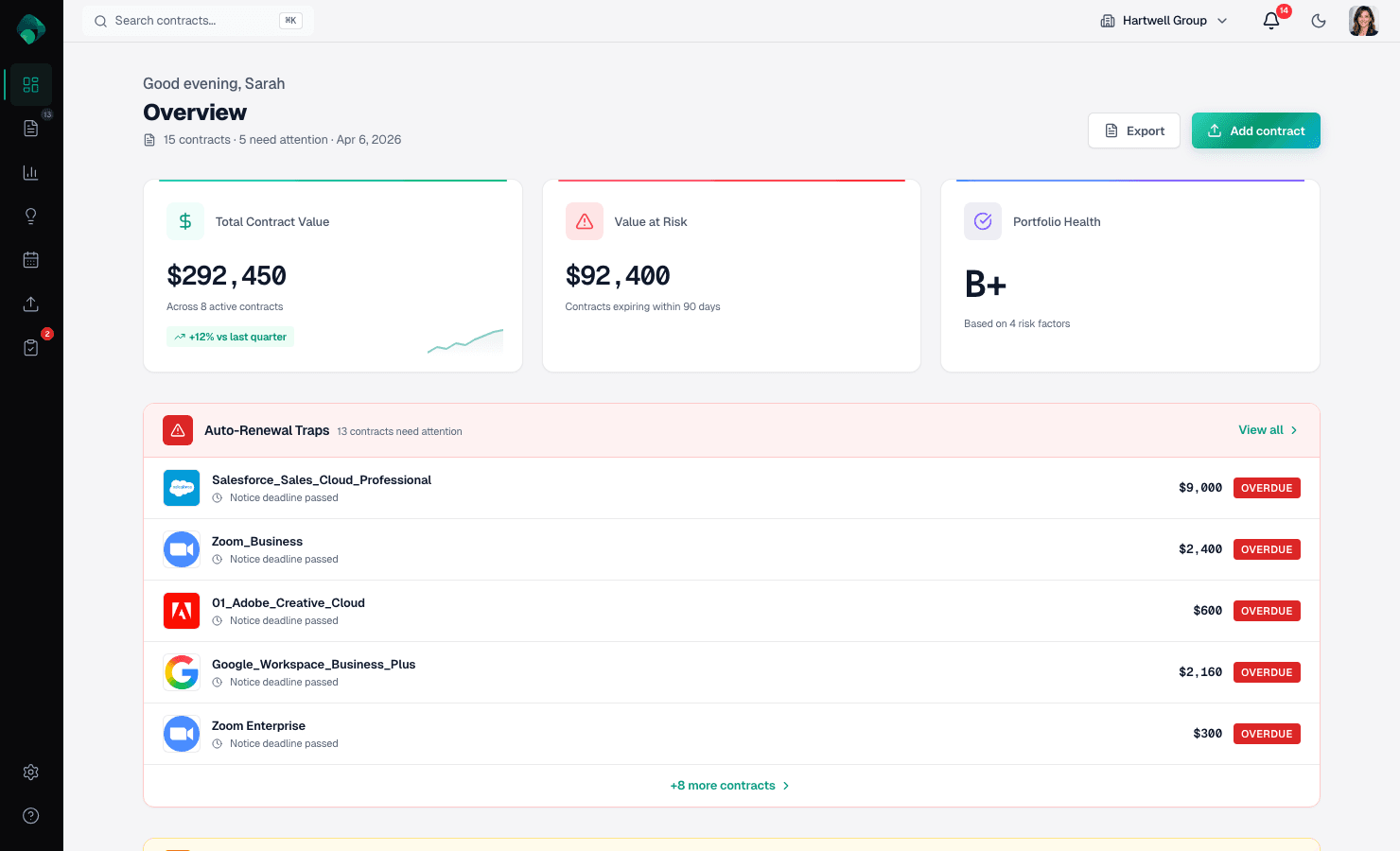
Task: Click the Add contract button
Action: click(1255, 130)
